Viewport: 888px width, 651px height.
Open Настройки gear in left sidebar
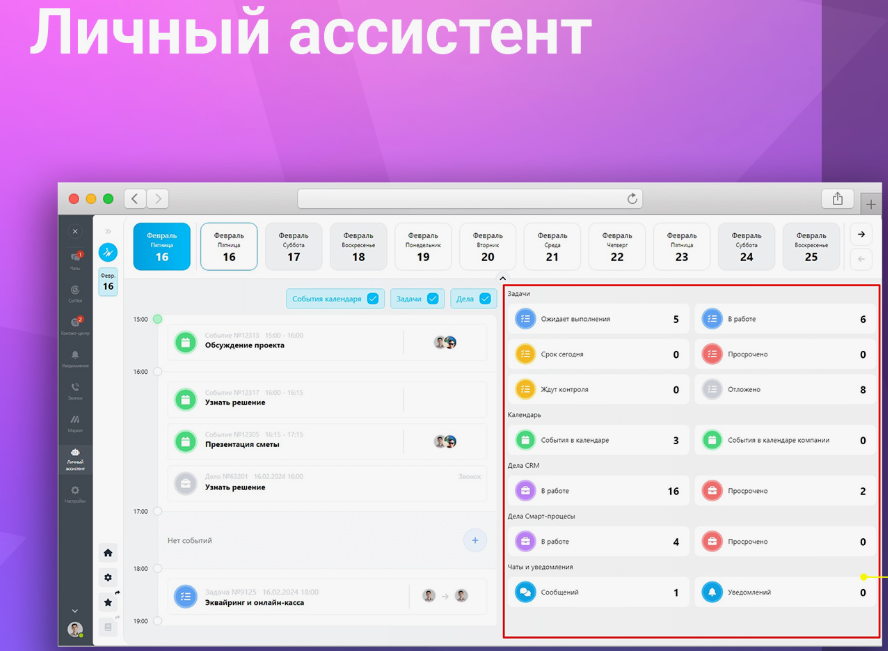75,492
